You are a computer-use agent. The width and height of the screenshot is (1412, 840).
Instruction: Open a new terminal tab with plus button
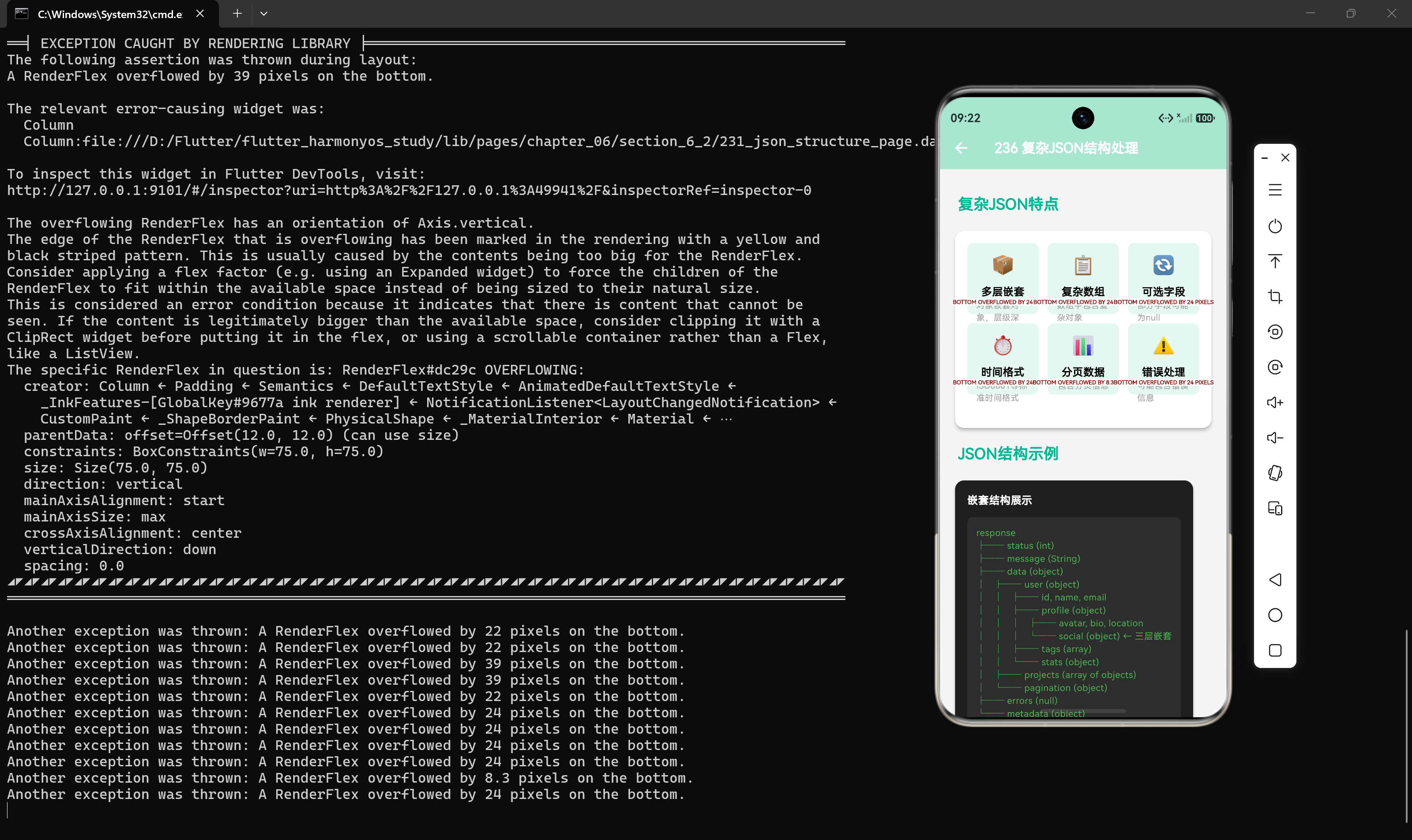[x=237, y=14]
